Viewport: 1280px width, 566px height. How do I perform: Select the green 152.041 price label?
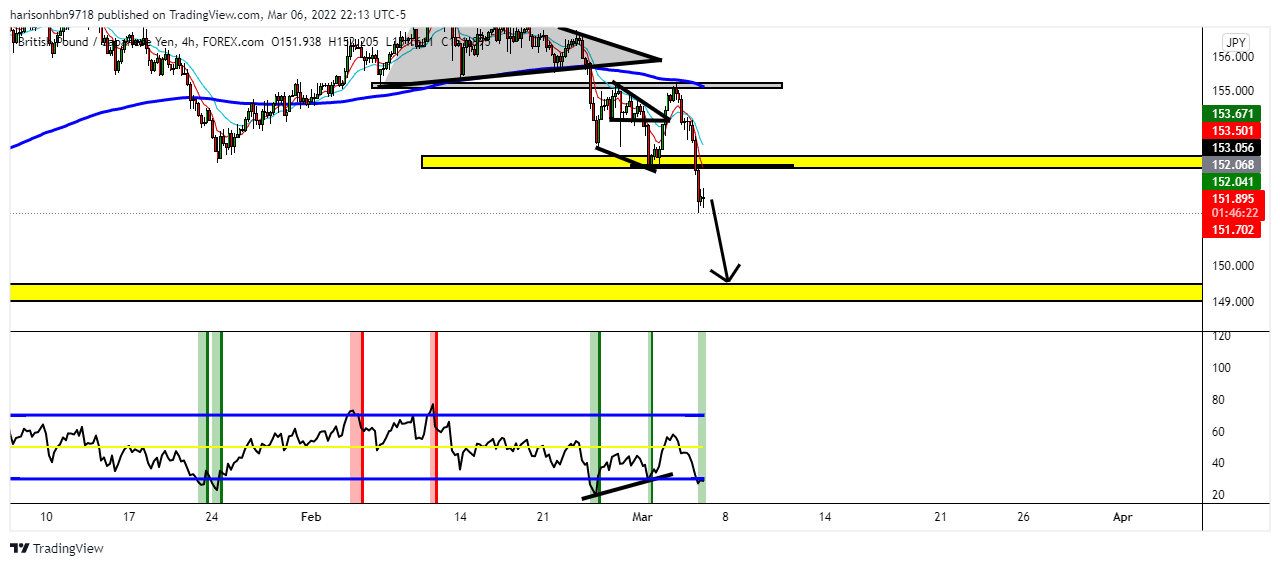tap(1231, 181)
